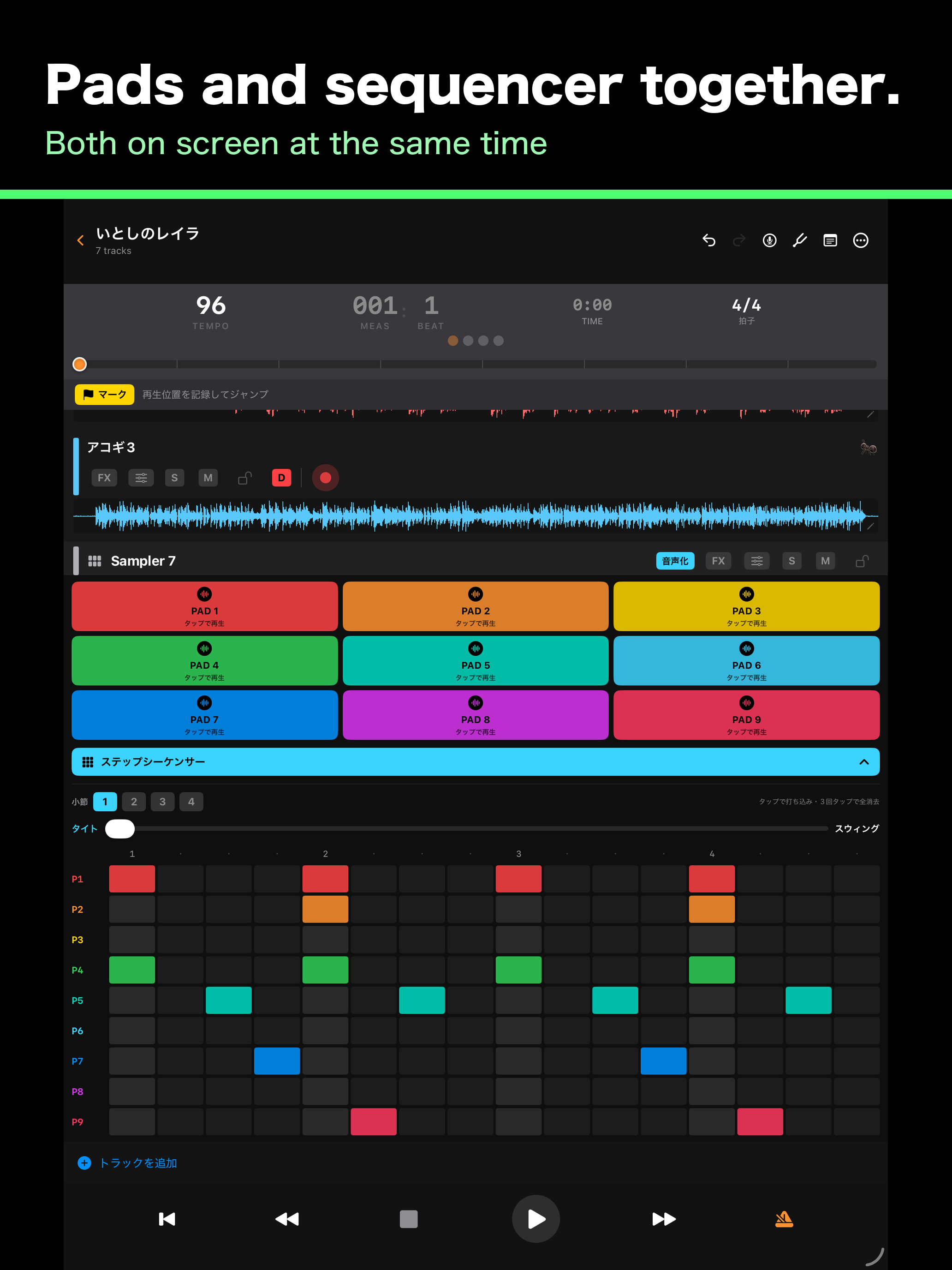Click the orange song position handle
The height and width of the screenshot is (1270, 952).
(x=80, y=364)
